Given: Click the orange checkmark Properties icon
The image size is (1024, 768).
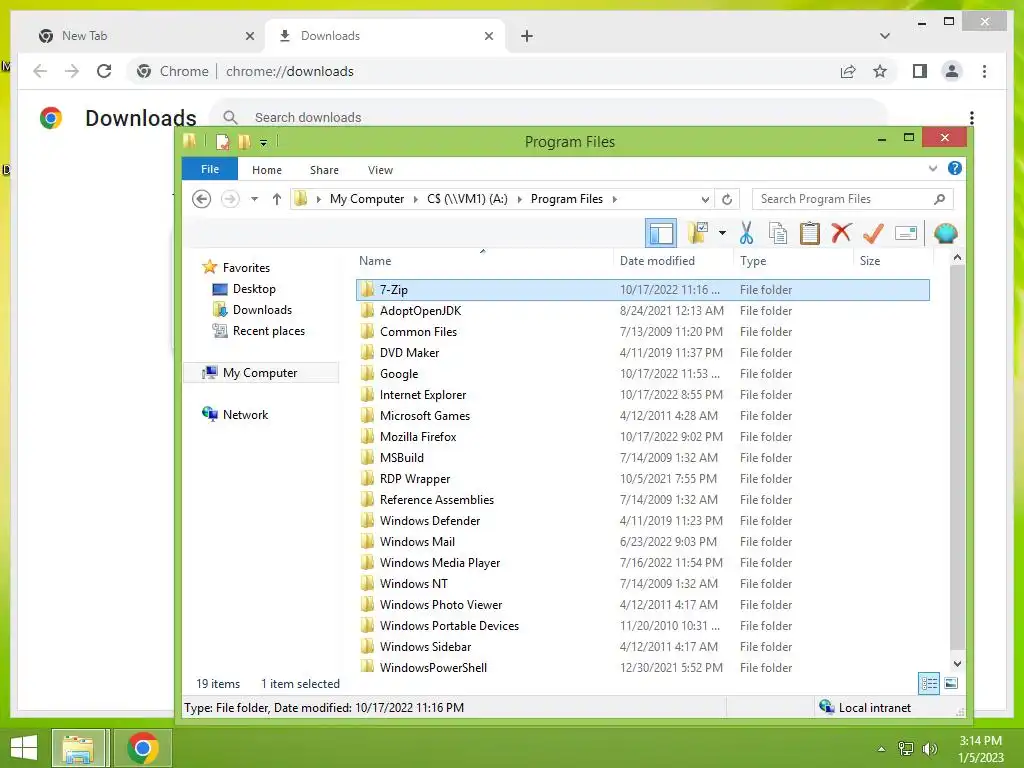Looking at the screenshot, I should pos(873,233).
